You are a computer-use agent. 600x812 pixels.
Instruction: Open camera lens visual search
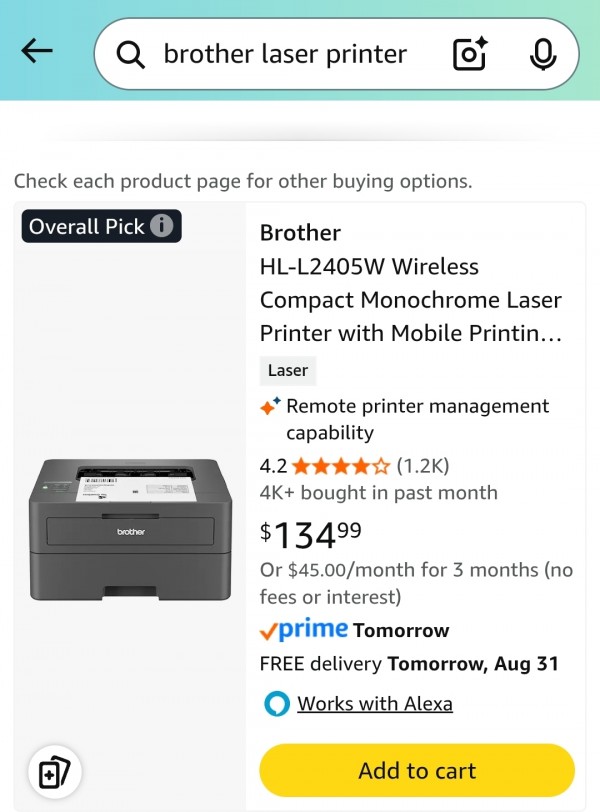tap(470, 53)
